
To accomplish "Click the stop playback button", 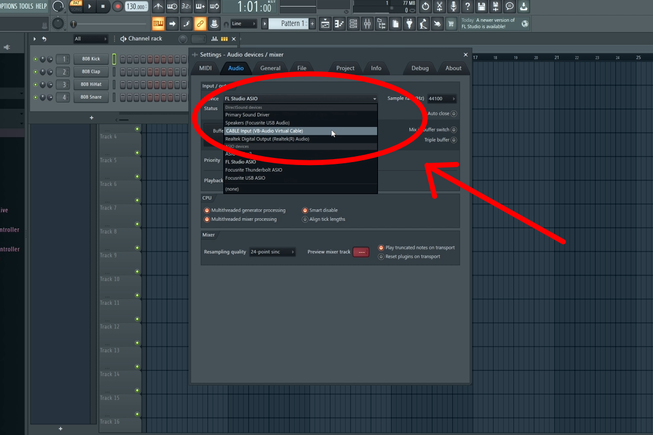I will tap(103, 7).
